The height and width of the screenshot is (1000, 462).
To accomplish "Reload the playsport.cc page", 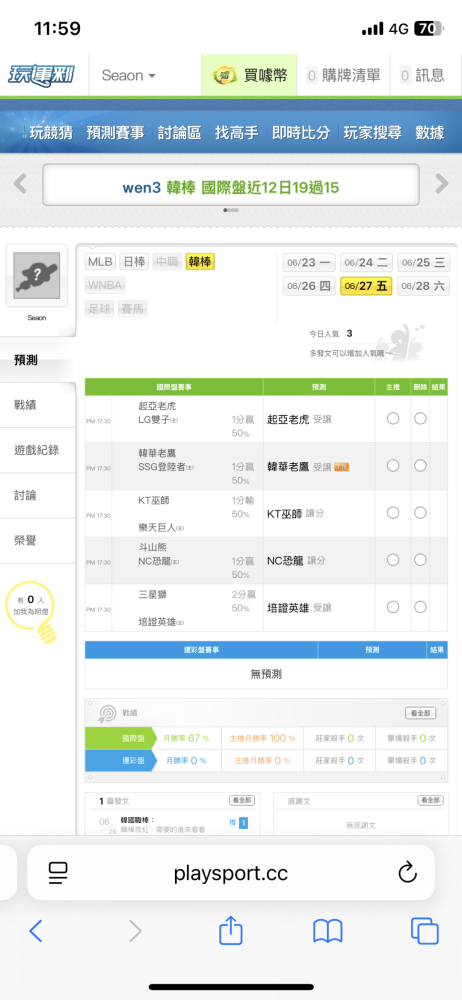I will (x=407, y=872).
